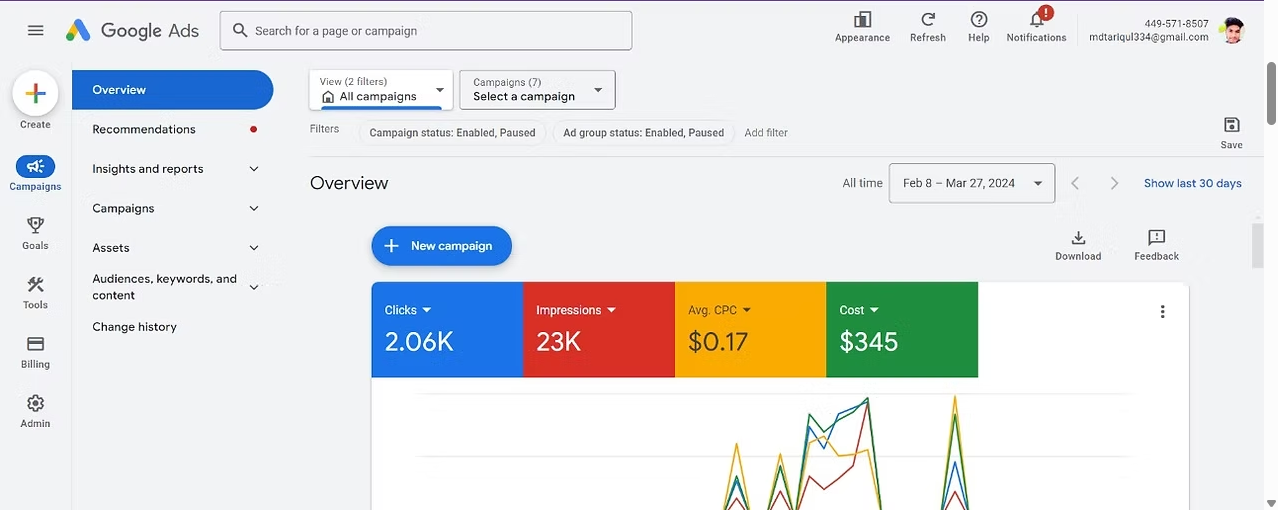Viewport: 1278px width, 510px height.
Task: Click the search for page or campaign field
Action: (426, 31)
